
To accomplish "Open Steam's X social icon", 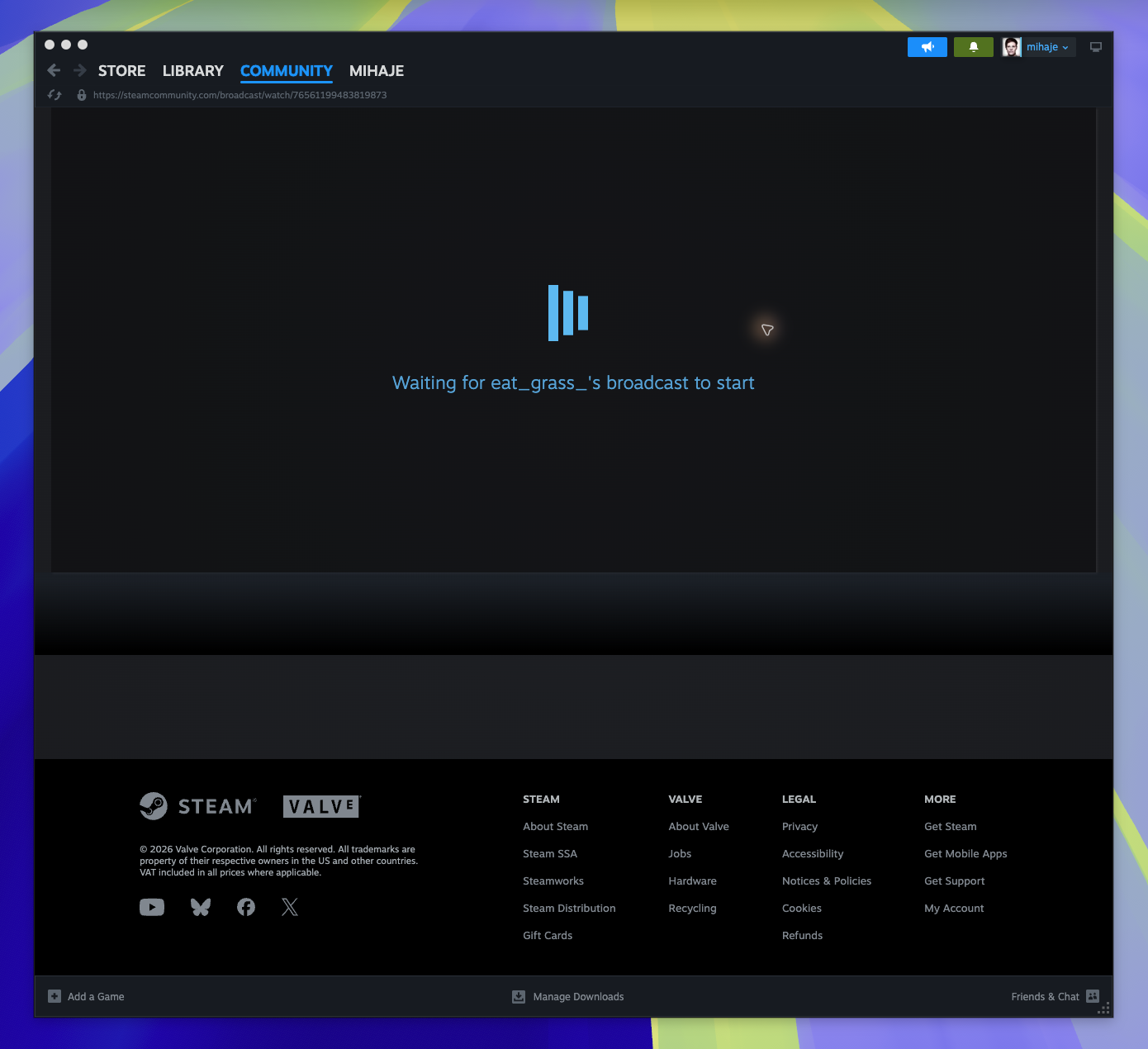I will [290, 907].
